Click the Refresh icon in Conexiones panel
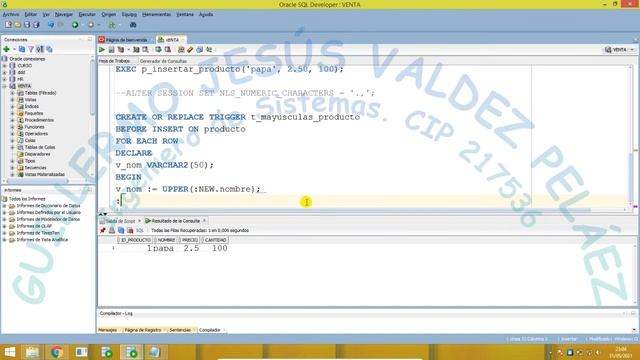Viewport: 640px width, 360px height. (22, 49)
